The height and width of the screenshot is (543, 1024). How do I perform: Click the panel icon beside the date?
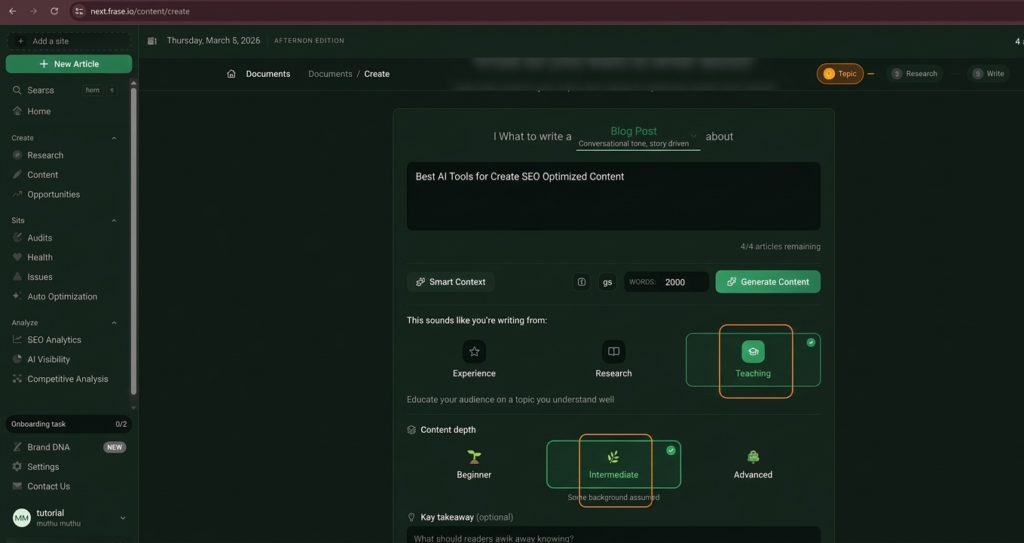pos(152,41)
